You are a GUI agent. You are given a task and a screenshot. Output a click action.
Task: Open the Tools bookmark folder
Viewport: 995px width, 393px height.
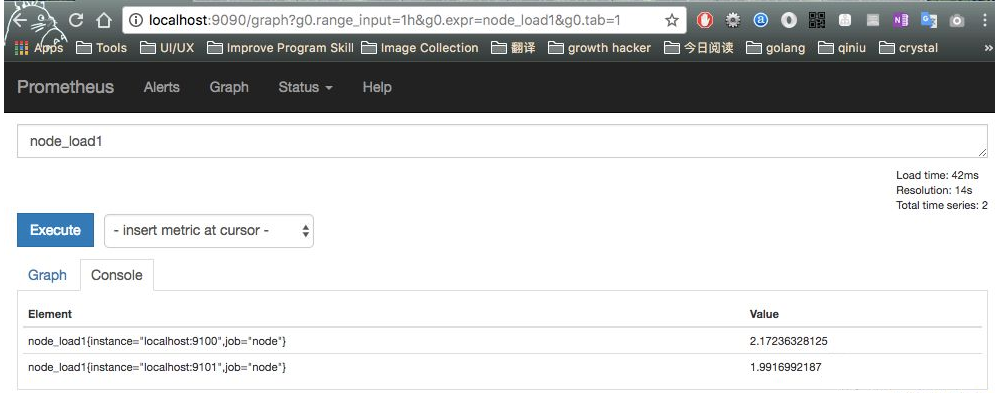(x=102, y=48)
